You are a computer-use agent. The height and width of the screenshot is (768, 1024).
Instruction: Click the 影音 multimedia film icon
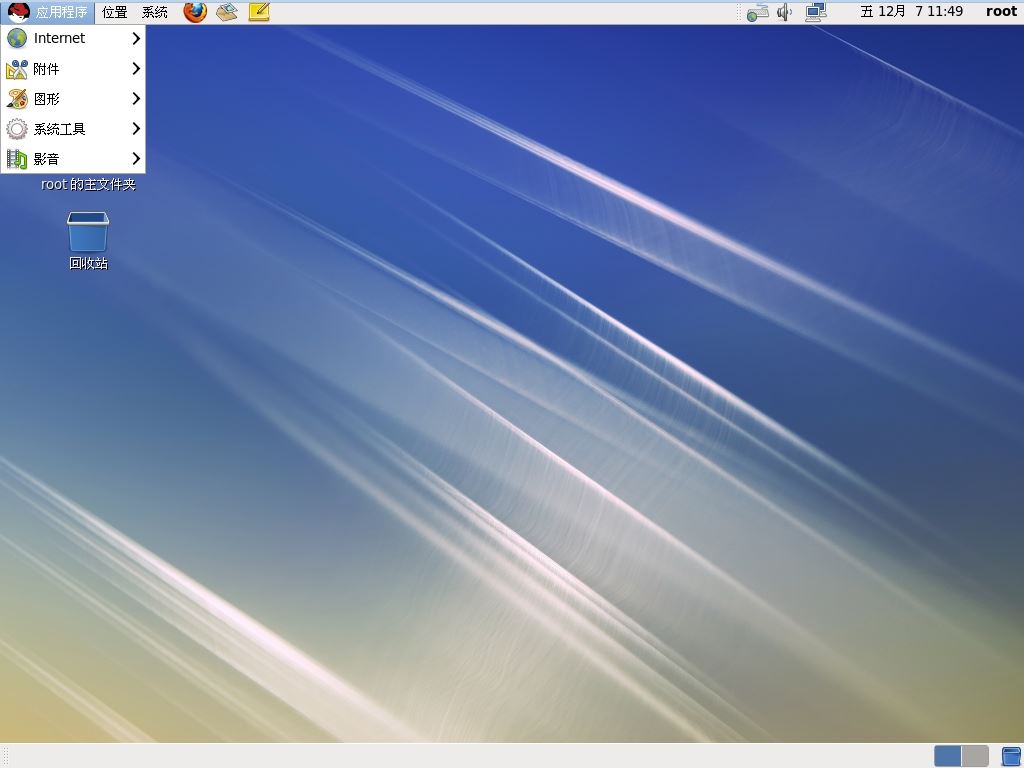17,159
